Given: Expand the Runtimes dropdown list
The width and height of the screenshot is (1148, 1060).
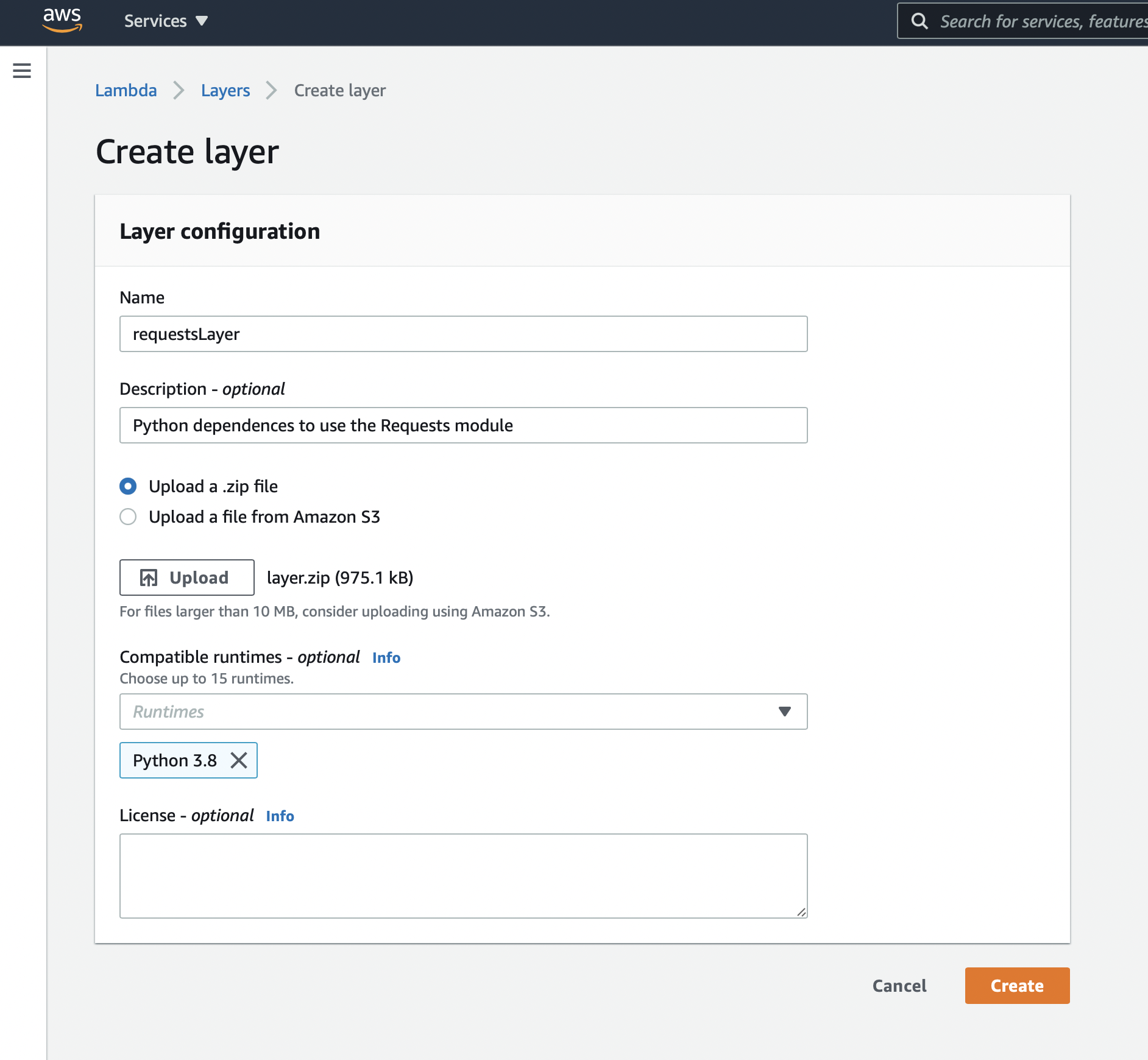Looking at the screenshot, I should pyautogui.click(x=464, y=712).
